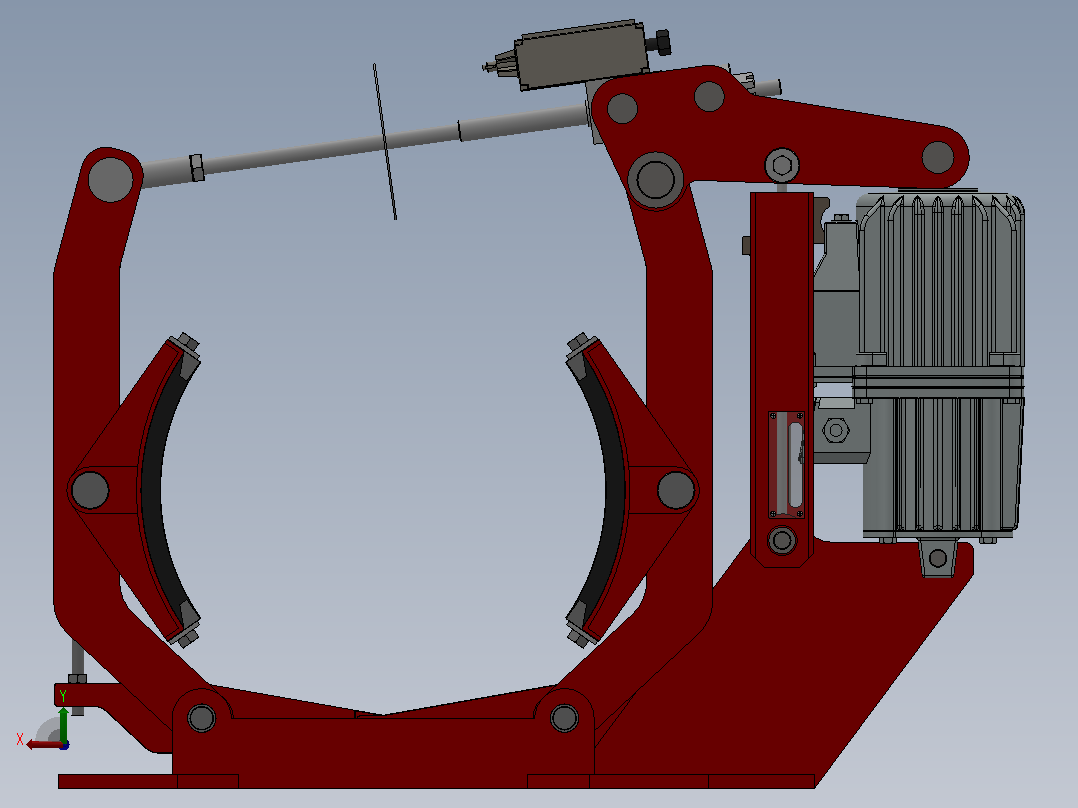Select the left brake shoe pivot pin
The image size is (1078, 808).
point(90,490)
